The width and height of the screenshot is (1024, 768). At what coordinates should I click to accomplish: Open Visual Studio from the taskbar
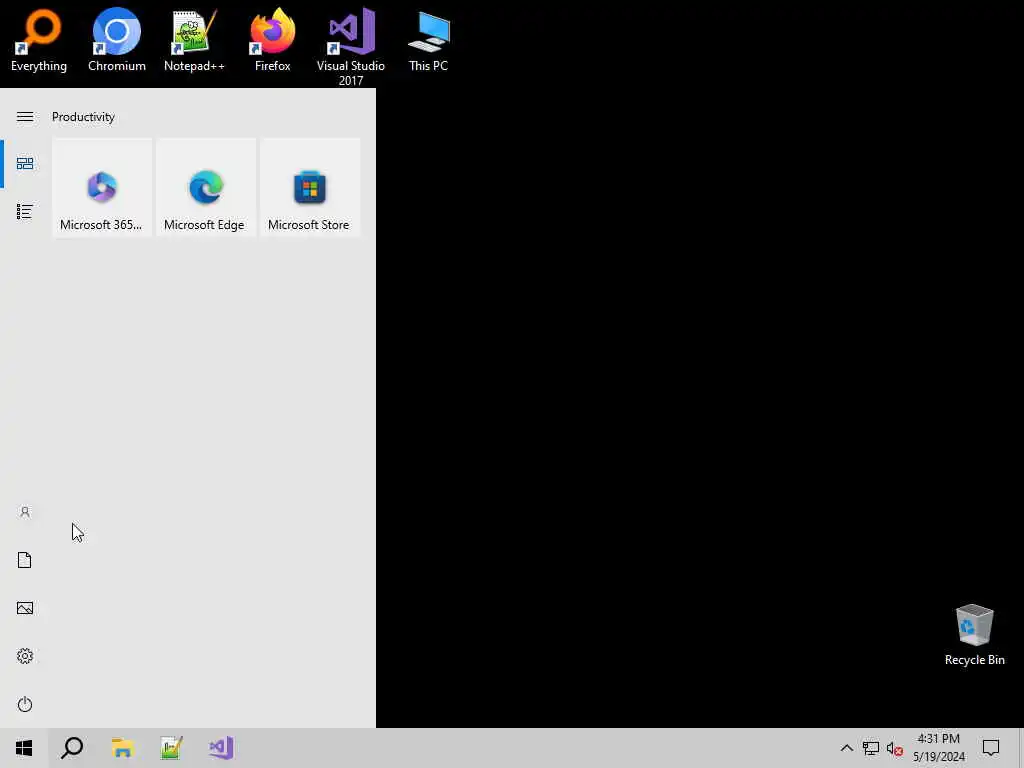coord(221,748)
